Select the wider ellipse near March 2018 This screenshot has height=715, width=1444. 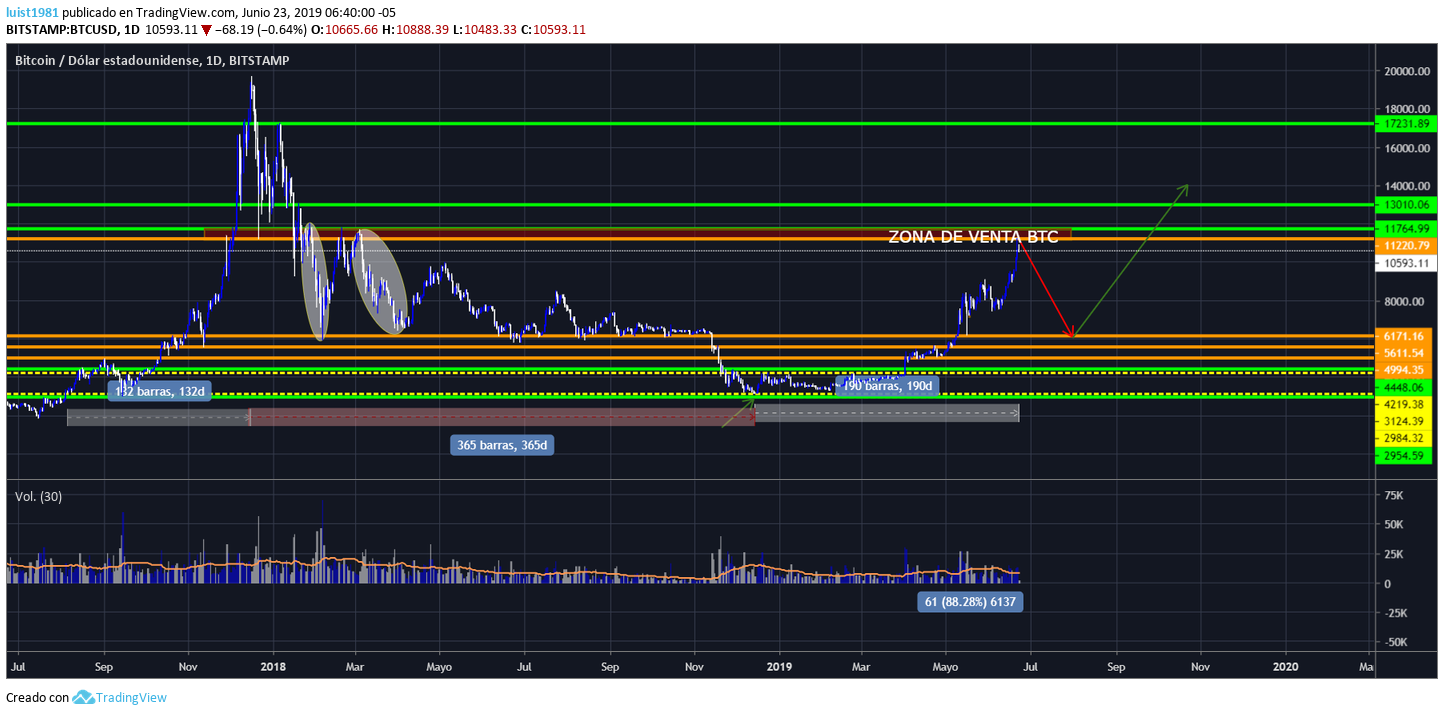382,281
